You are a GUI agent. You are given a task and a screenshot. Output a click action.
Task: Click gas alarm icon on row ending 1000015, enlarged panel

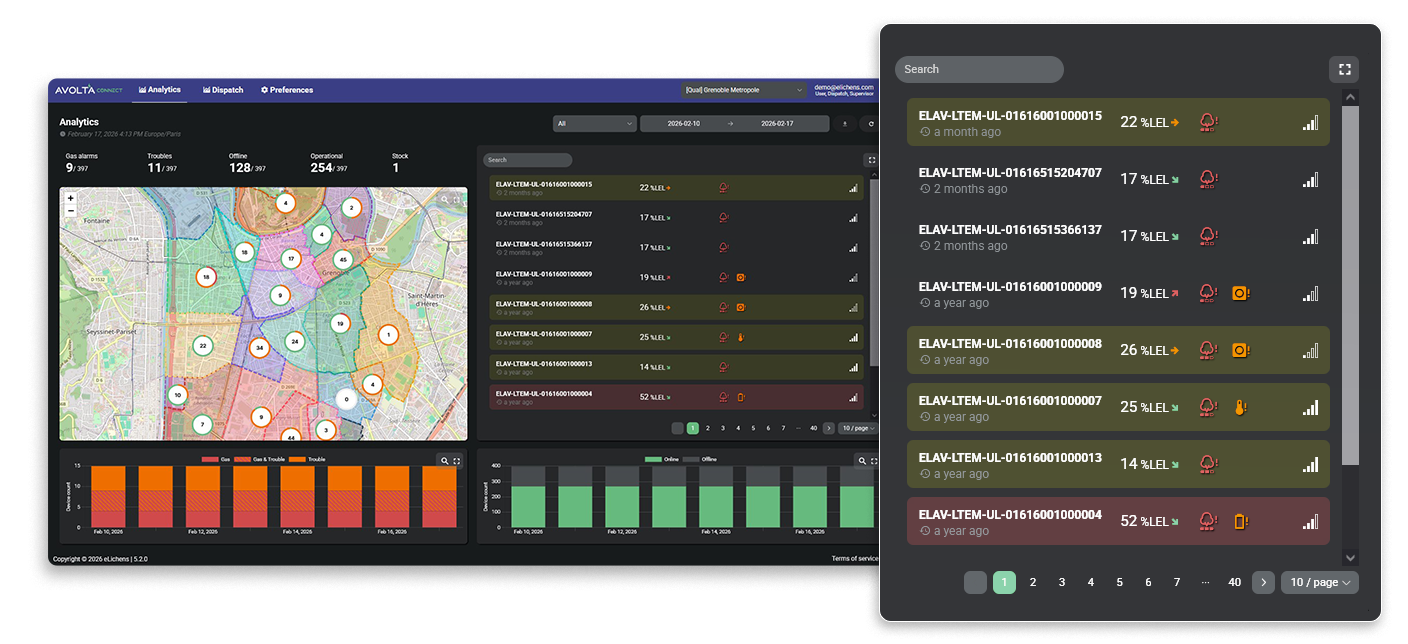[1208, 122]
